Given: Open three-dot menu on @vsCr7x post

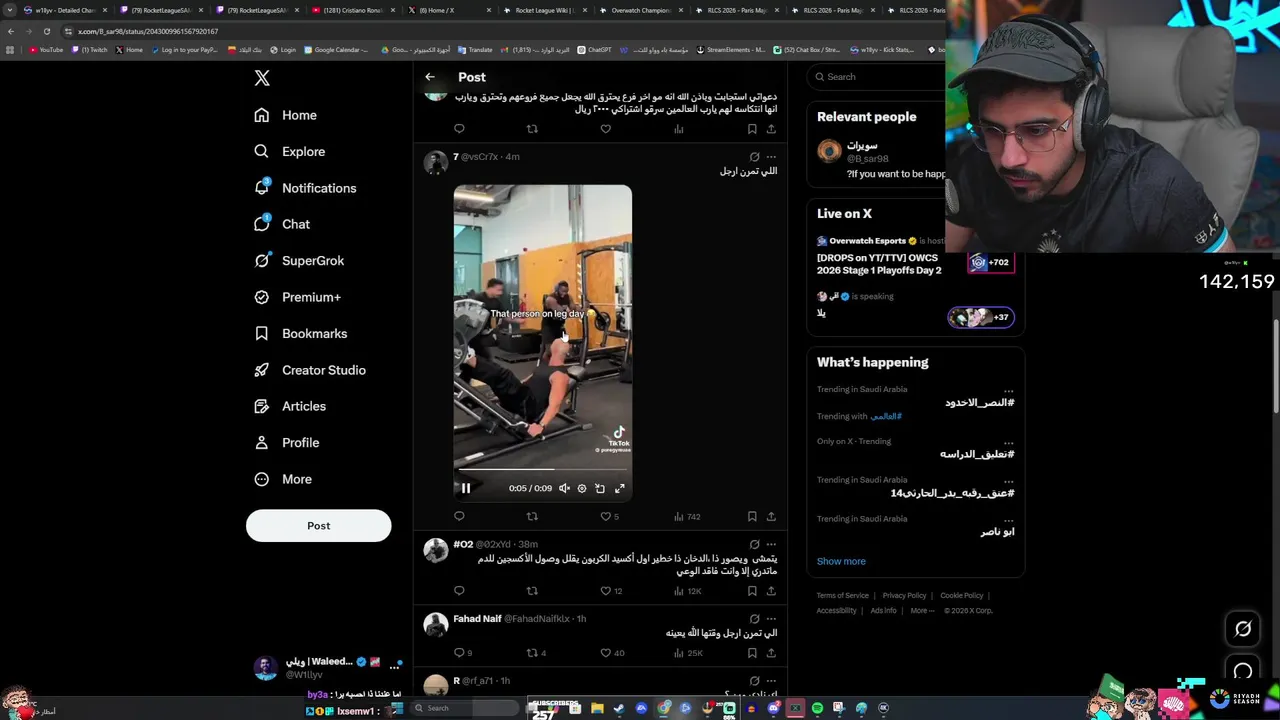Looking at the screenshot, I should click(771, 157).
